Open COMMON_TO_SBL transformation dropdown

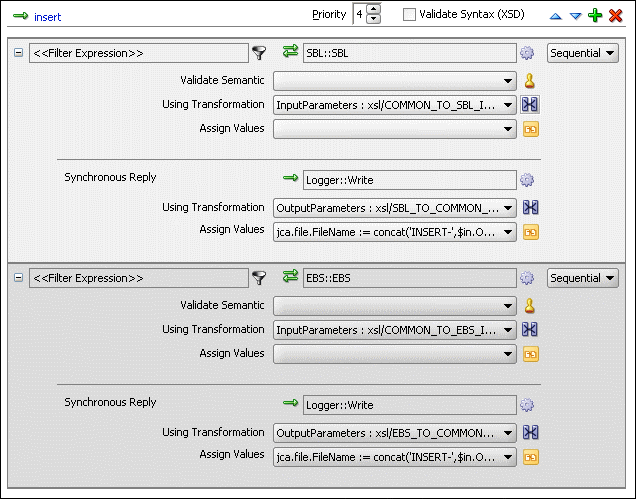395,105
